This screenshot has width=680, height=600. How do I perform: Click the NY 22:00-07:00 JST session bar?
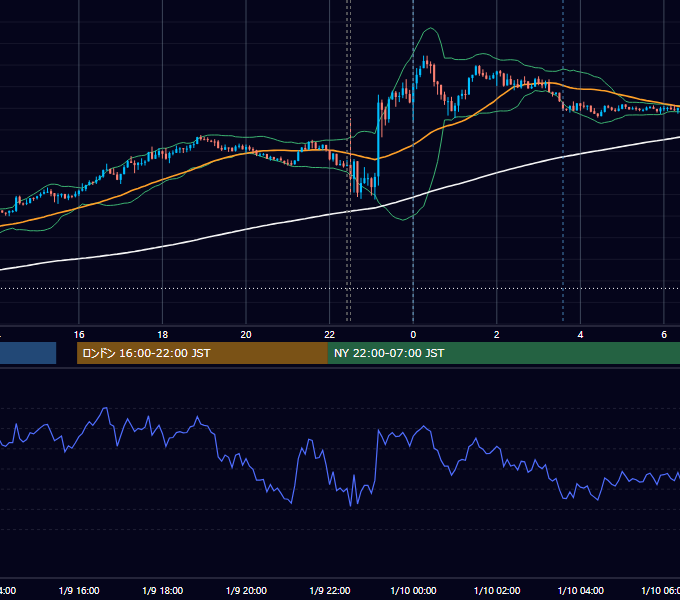point(503,353)
